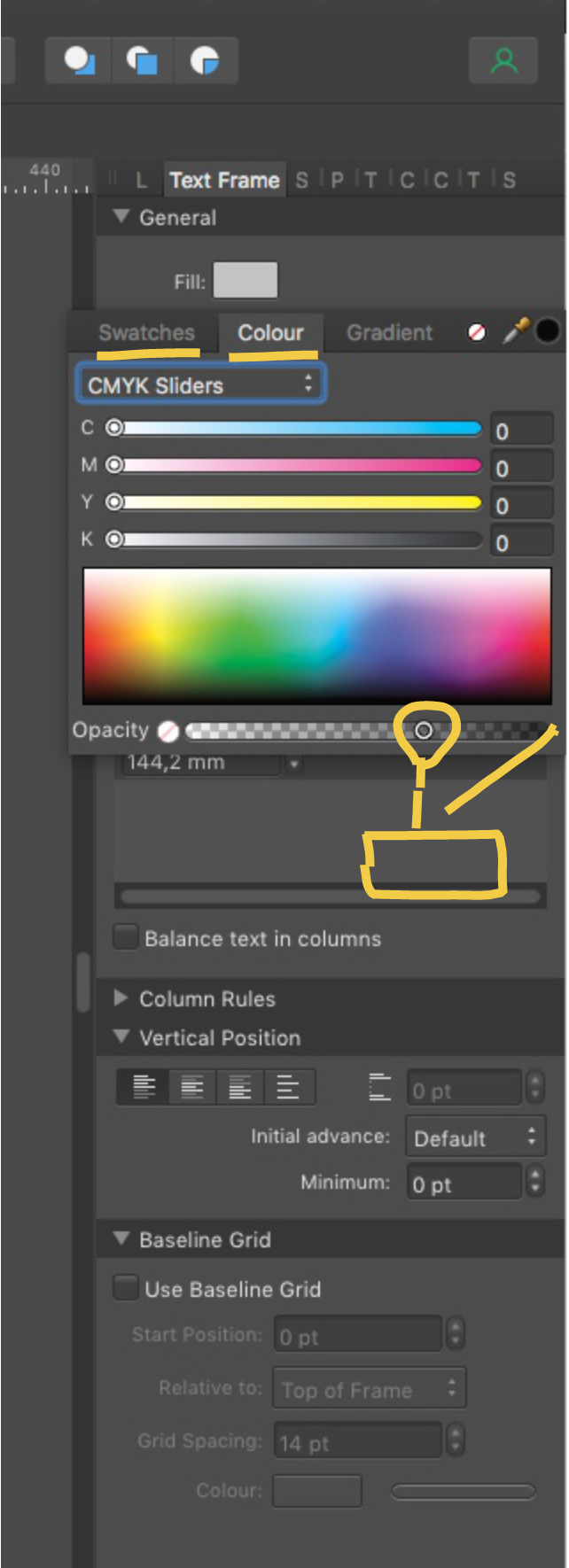Open the Initial advance Default dropdown
Viewport: 569px width, 1568px height.
tap(474, 1137)
